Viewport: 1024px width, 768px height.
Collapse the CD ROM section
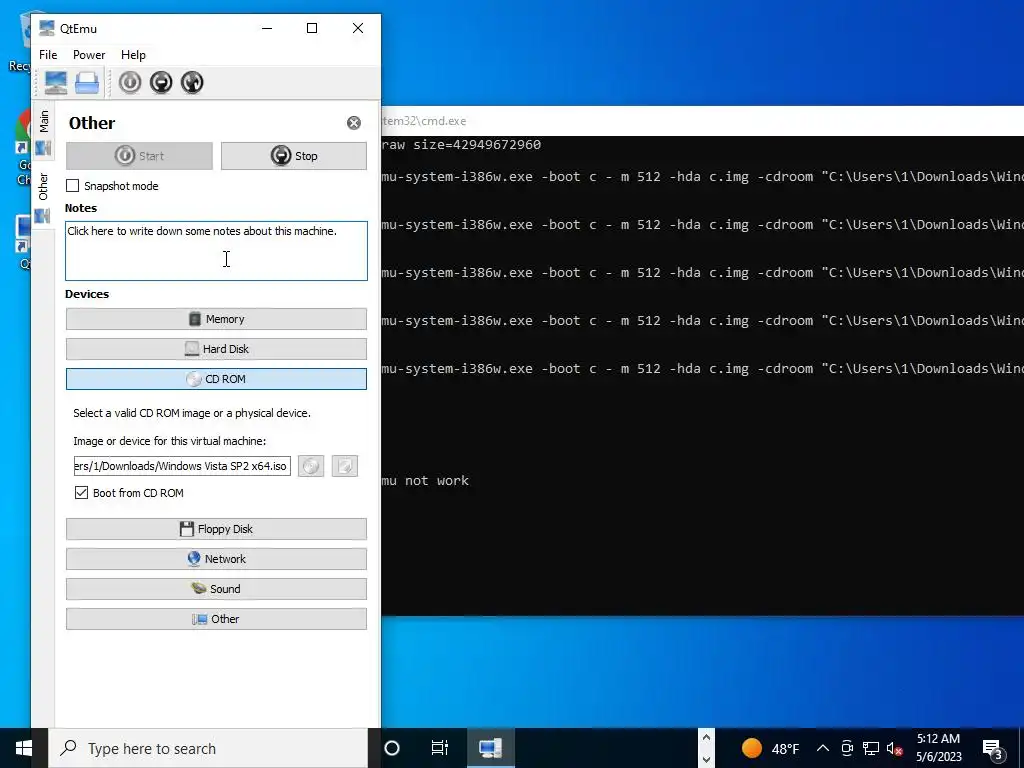[216, 379]
